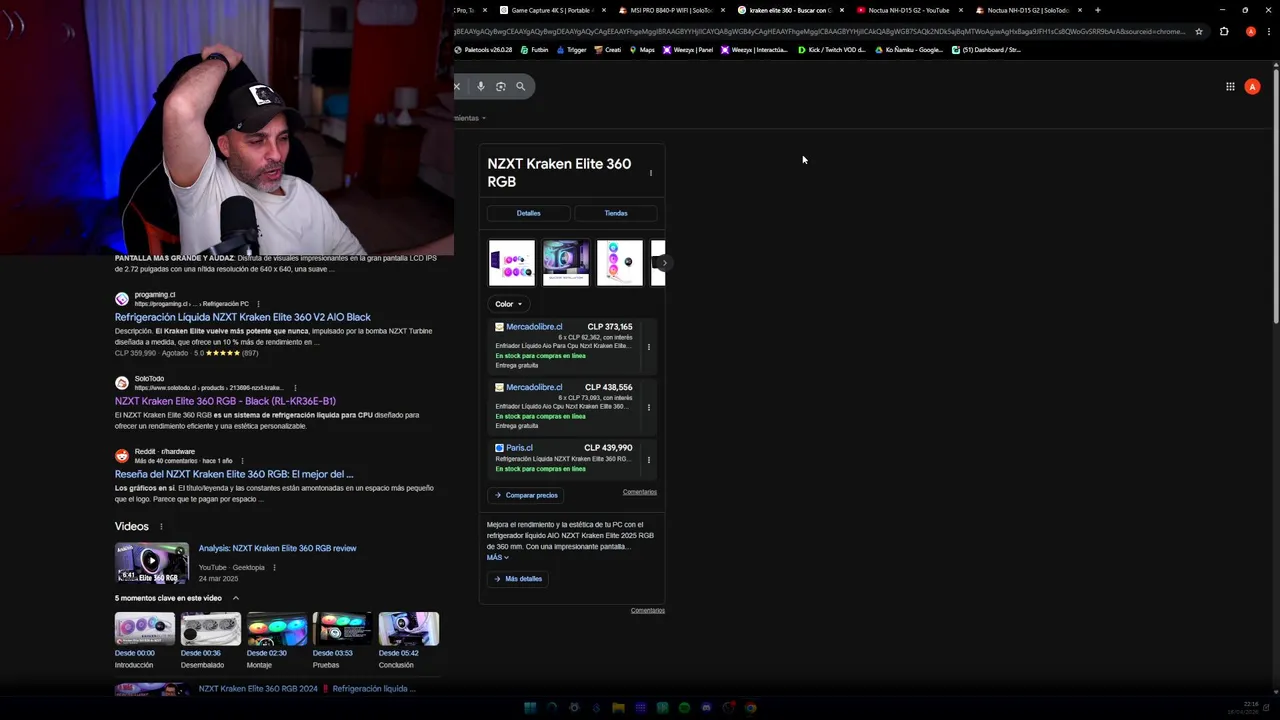This screenshot has height=720, width=1280.
Task: Open more options next to Videos heading
Action: (161, 527)
